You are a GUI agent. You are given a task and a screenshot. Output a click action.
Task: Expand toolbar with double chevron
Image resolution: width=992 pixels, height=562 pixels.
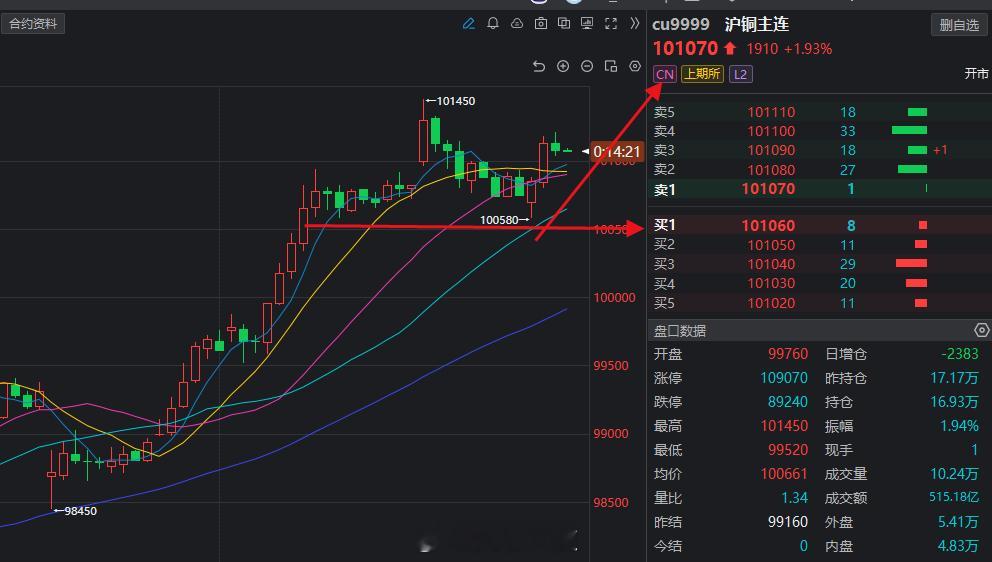click(x=635, y=24)
